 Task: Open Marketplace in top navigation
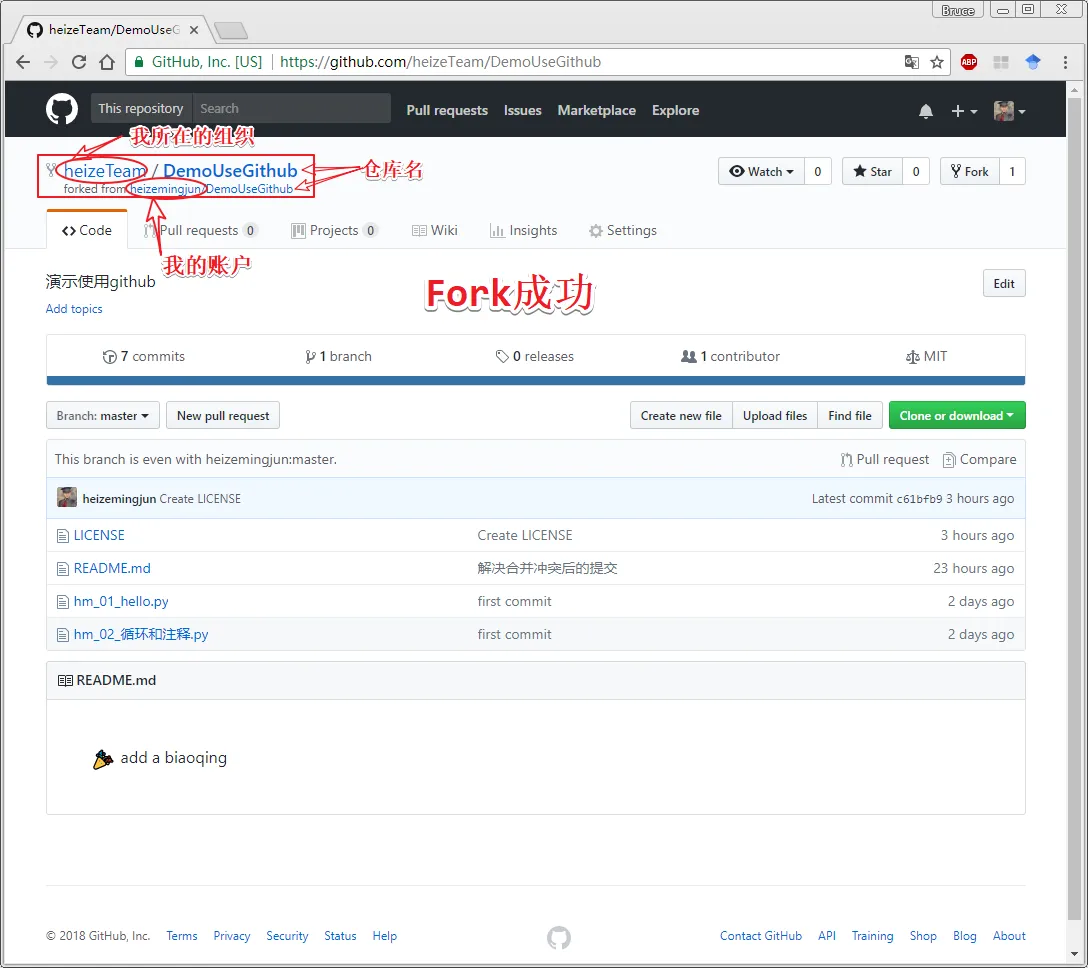pyautogui.click(x=597, y=110)
